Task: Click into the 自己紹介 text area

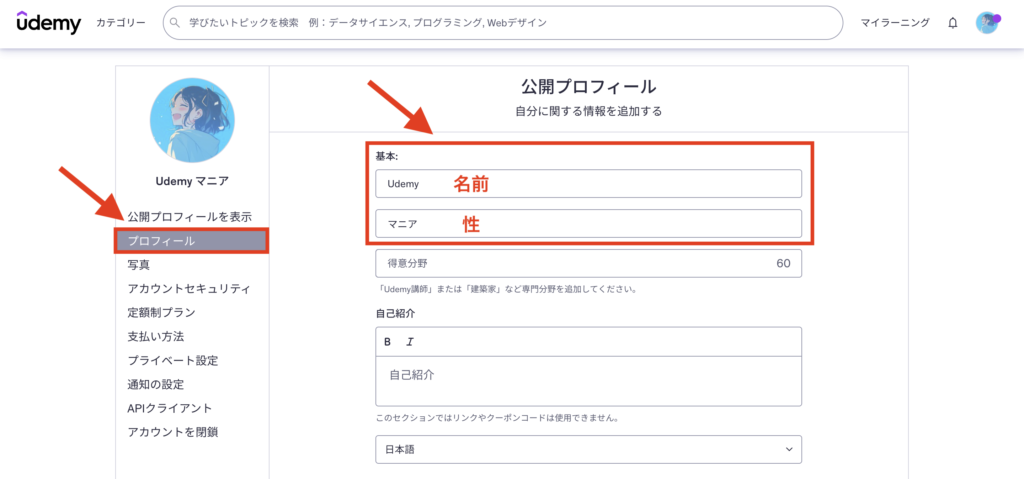Action: click(x=588, y=381)
